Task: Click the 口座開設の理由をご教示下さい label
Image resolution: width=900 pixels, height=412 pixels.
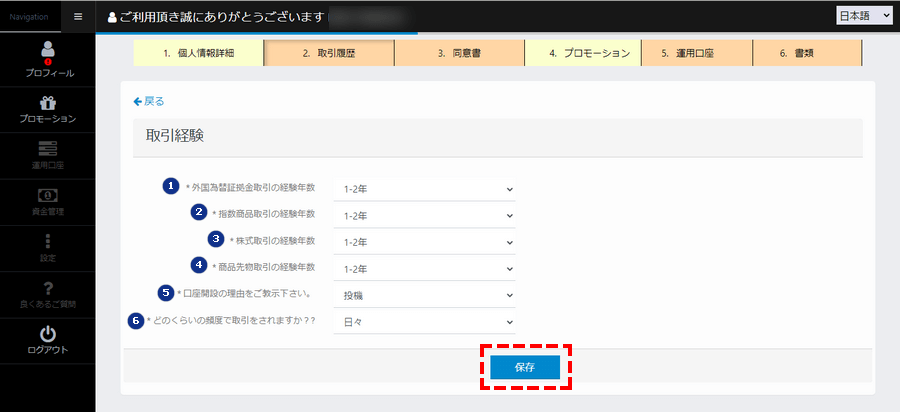Action: point(246,294)
